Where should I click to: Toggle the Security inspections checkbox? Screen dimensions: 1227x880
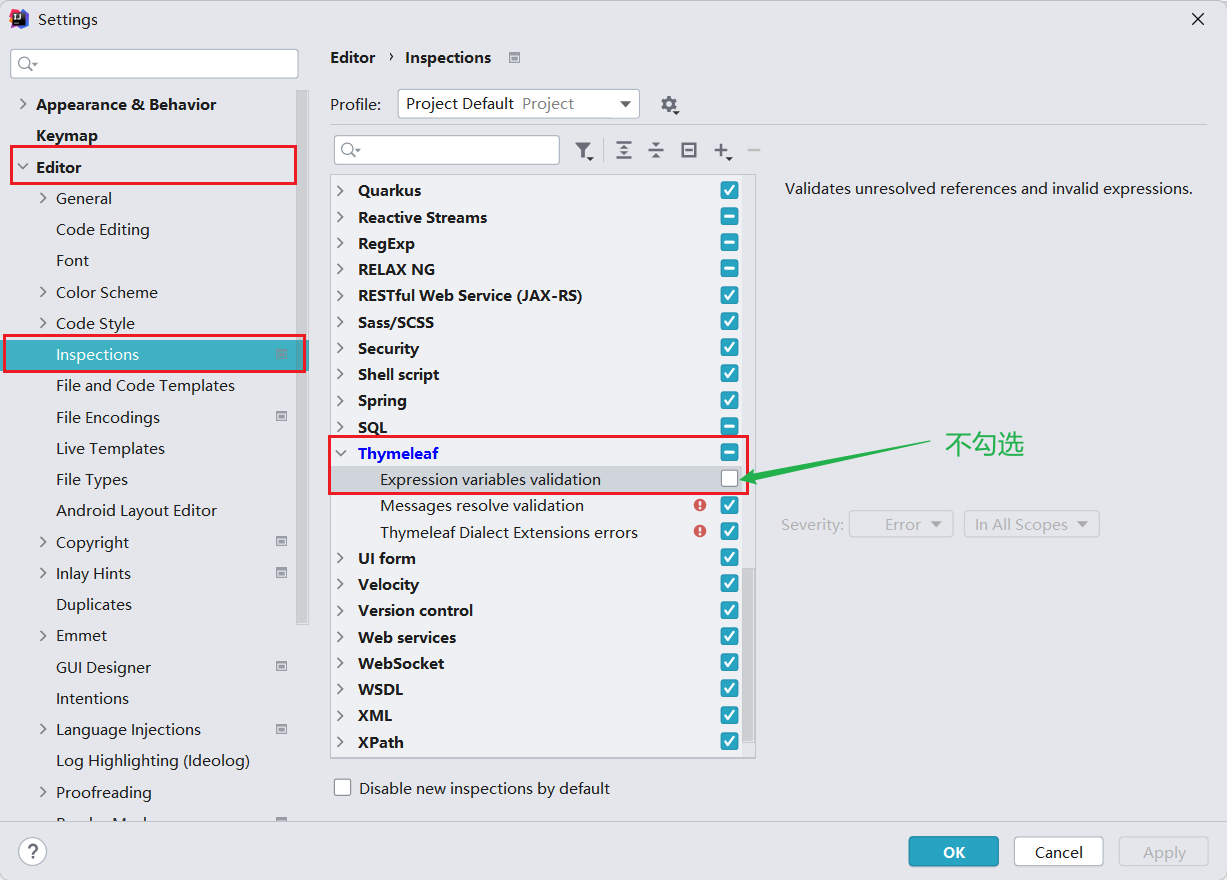pos(729,347)
